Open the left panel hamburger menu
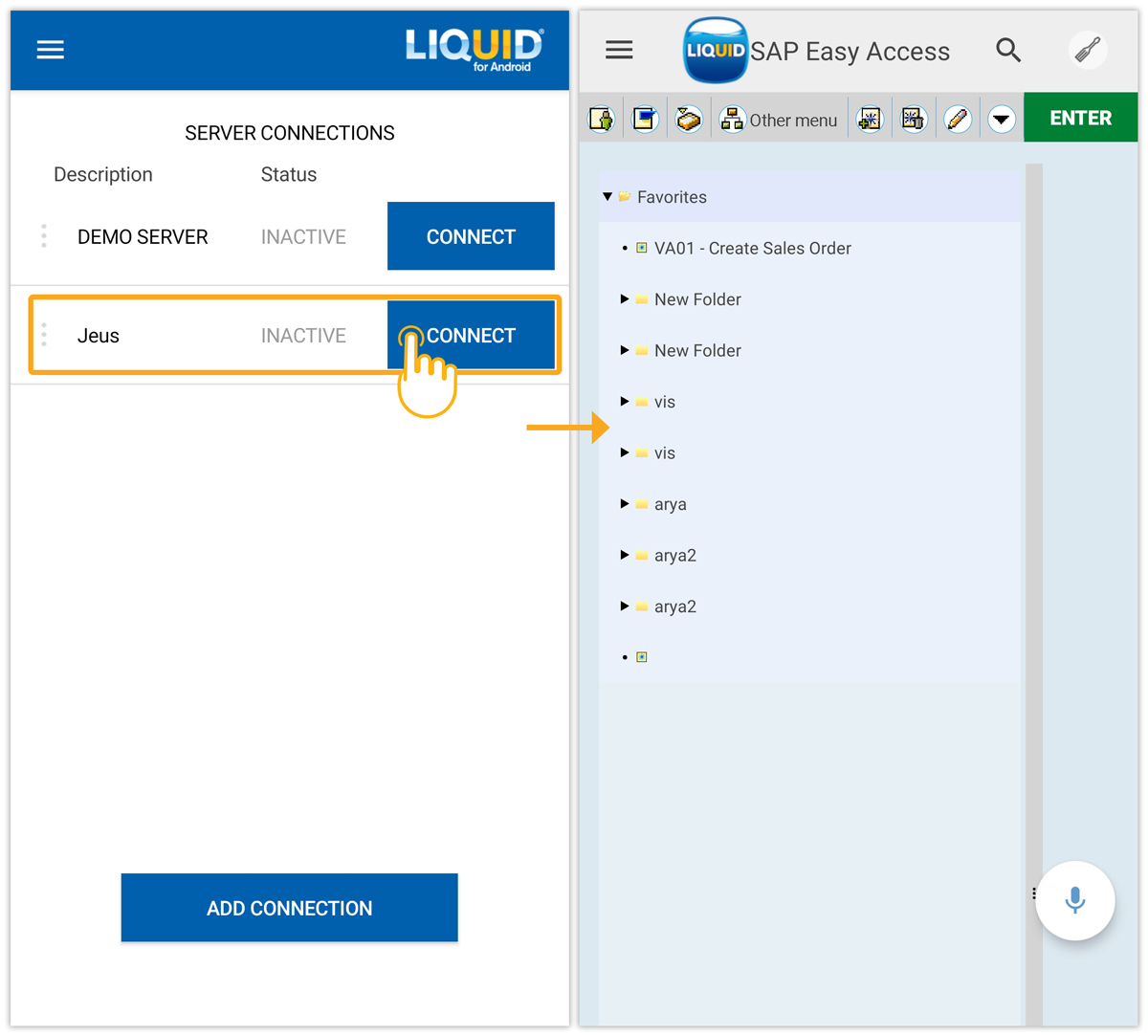The image size is (1148, 1036). pos(51,50)
